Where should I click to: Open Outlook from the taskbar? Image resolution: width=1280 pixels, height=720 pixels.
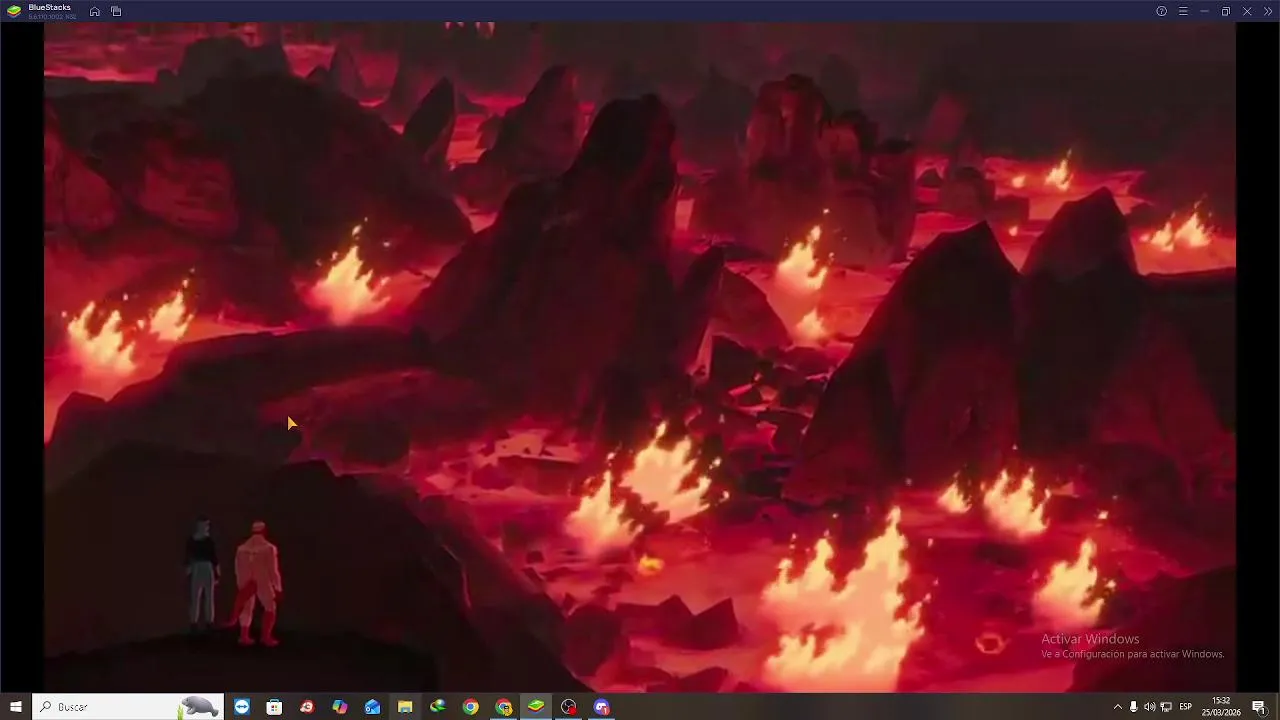(x=372, y=707)
